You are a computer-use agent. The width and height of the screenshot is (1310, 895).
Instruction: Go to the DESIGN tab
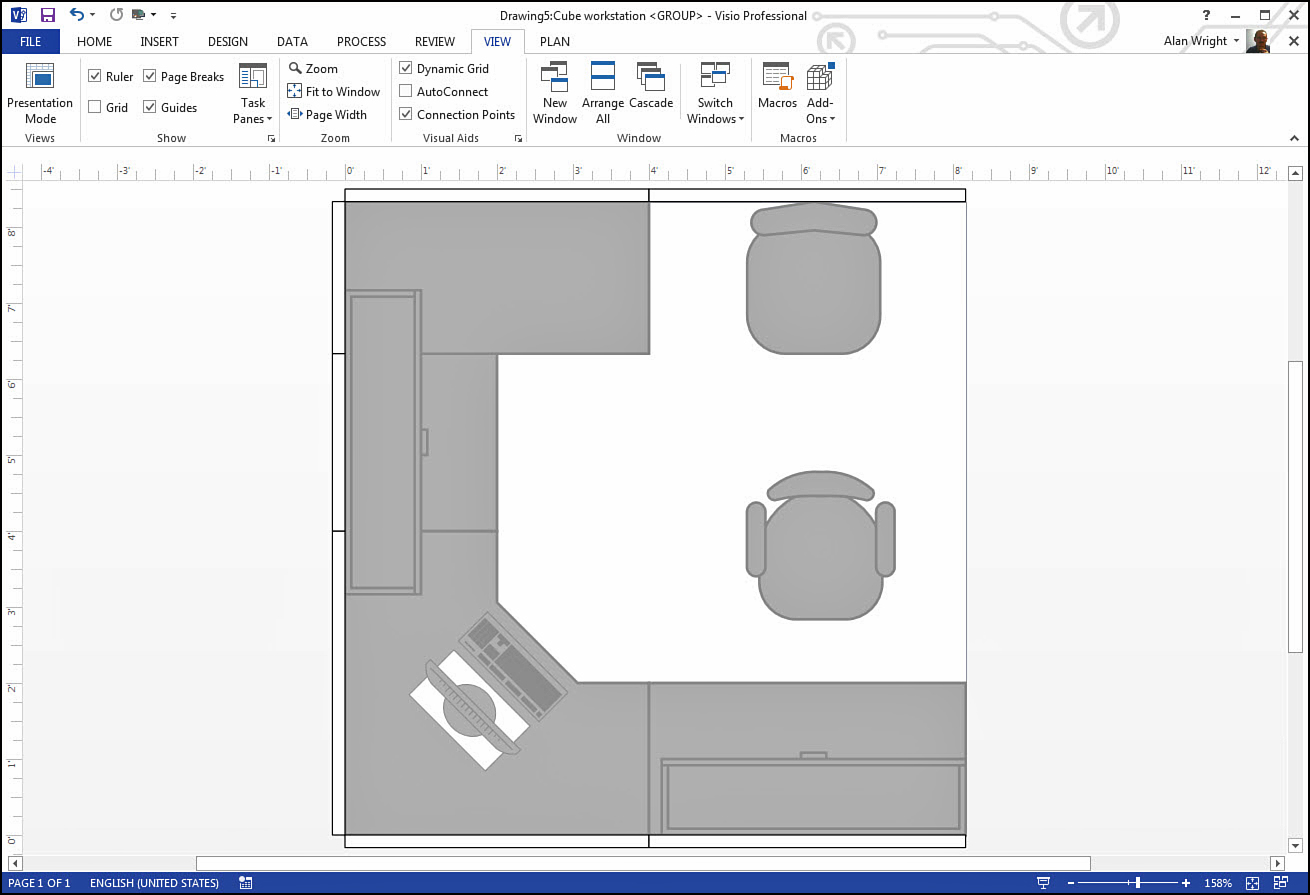(228, 41)
